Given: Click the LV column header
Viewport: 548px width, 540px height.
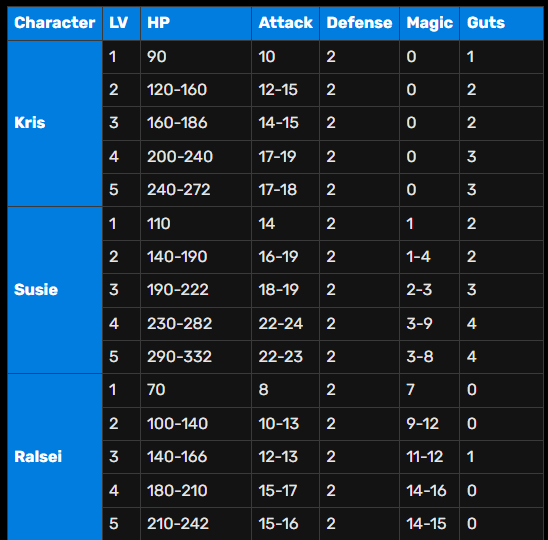Looking at the screenshot, I should tap(122, 23).
